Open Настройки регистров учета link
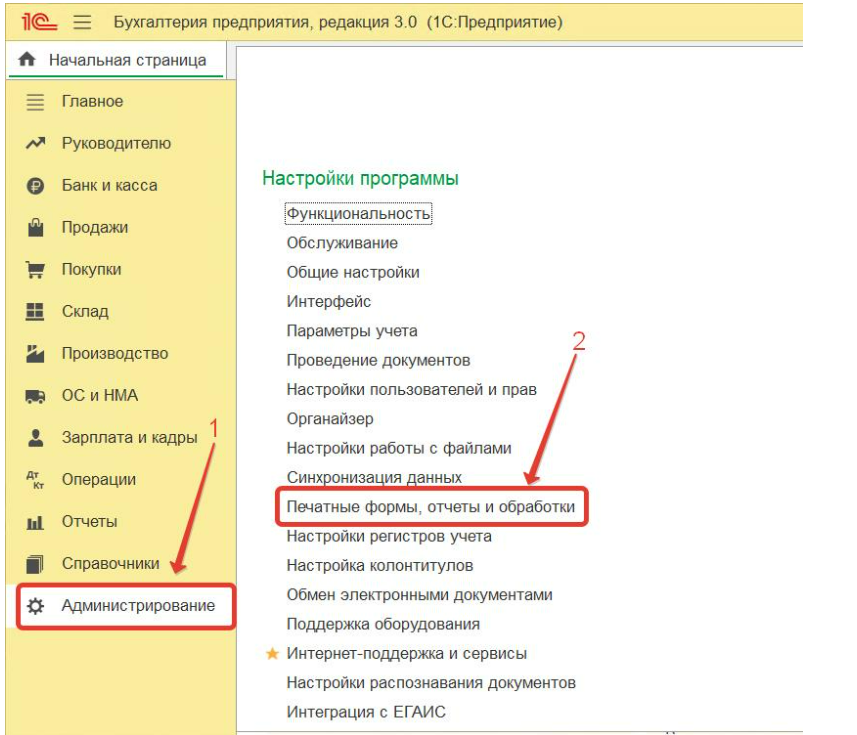The width and height of the screenshot is (857, 735). [389, 537]
